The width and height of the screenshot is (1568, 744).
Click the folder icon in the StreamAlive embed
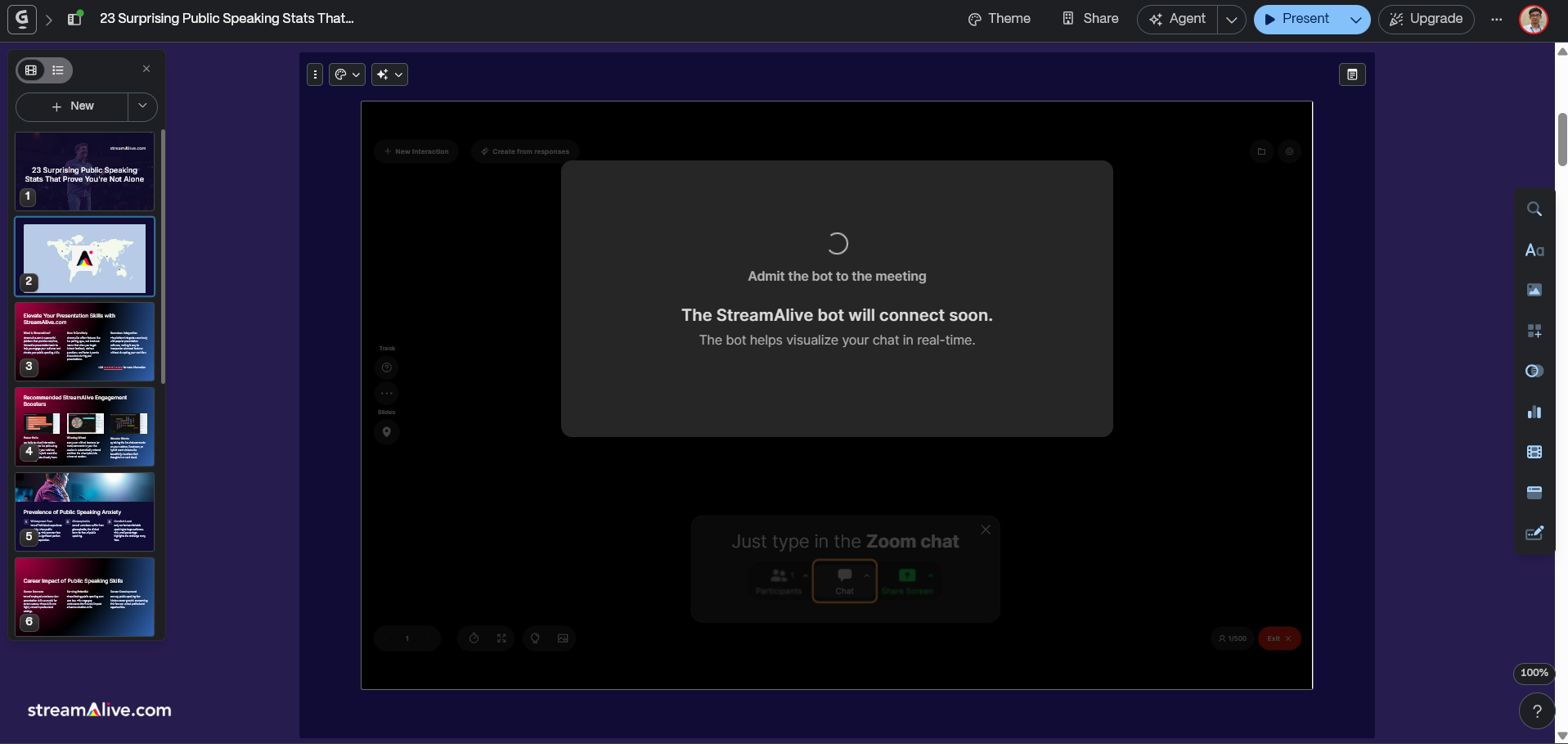pos(1261,151)
